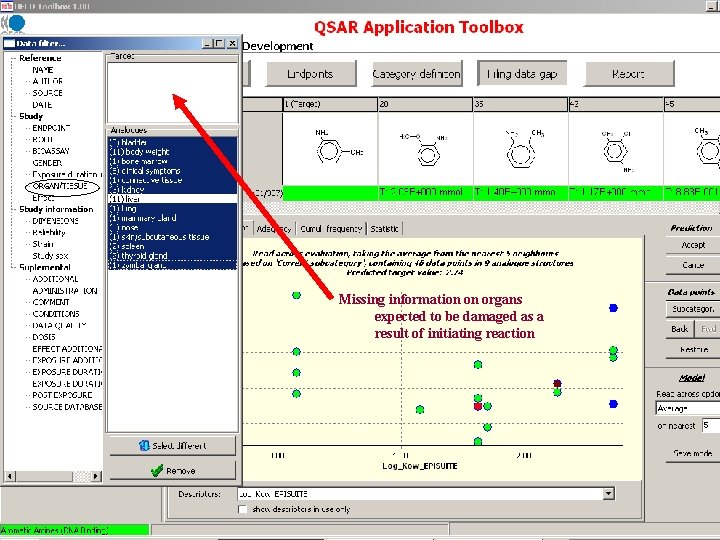This screenshot has width=720, height=540.
Task: Select the Filling data gap button
Action: [x=522, y=73]
